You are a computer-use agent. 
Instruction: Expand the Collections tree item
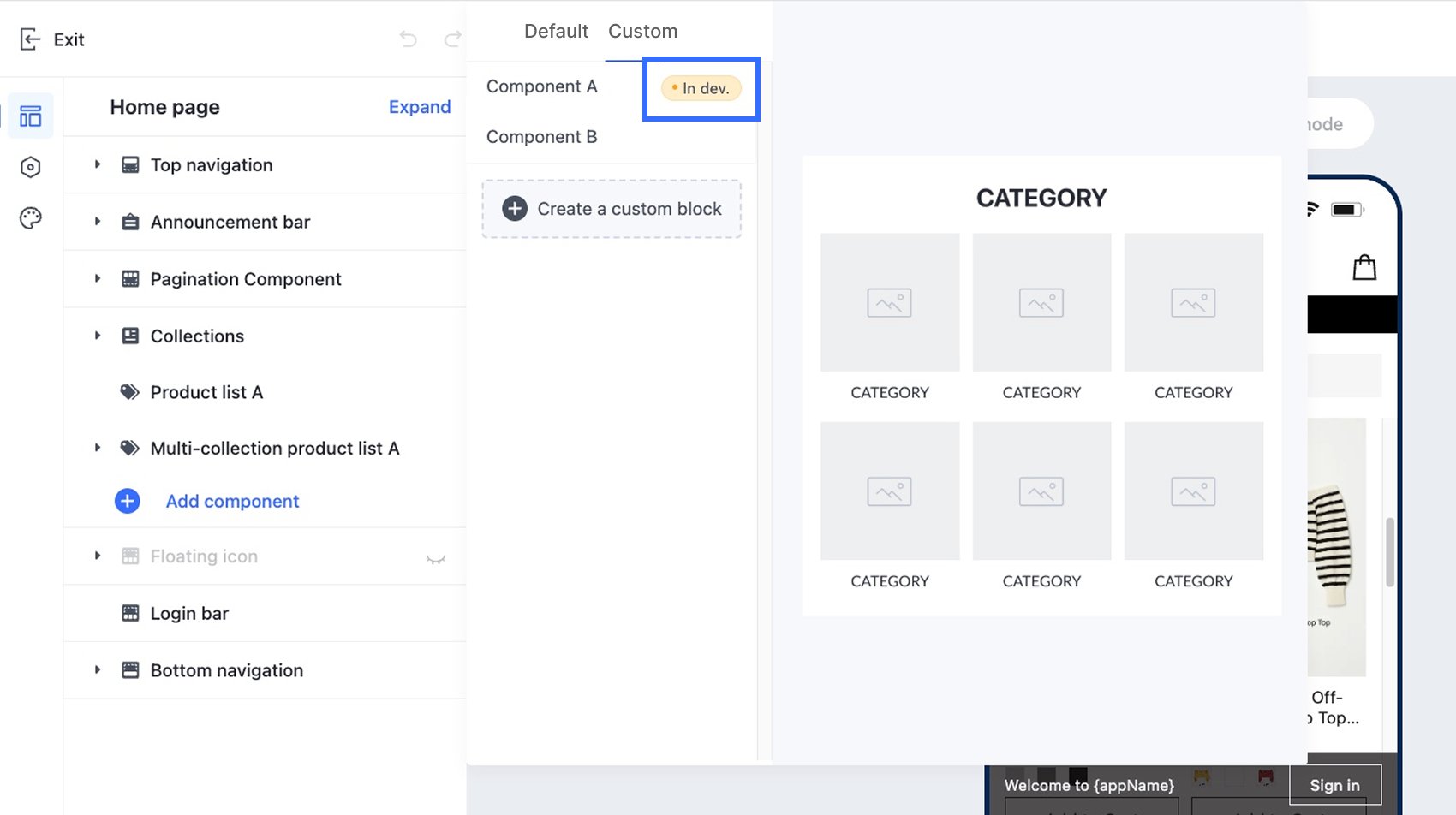coord(97,336)
